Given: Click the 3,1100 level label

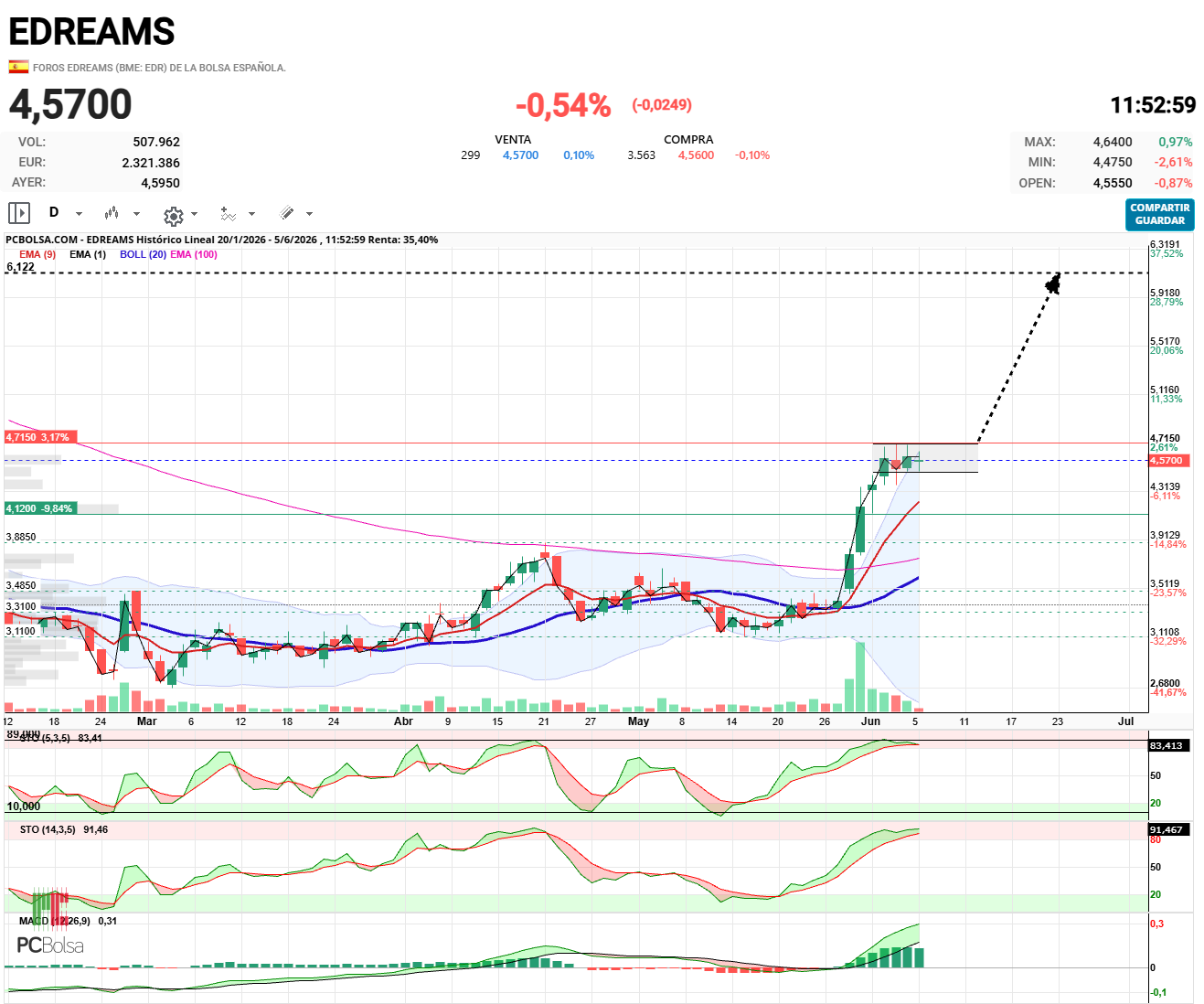Looking at the screenshot, I should (21, 631).
